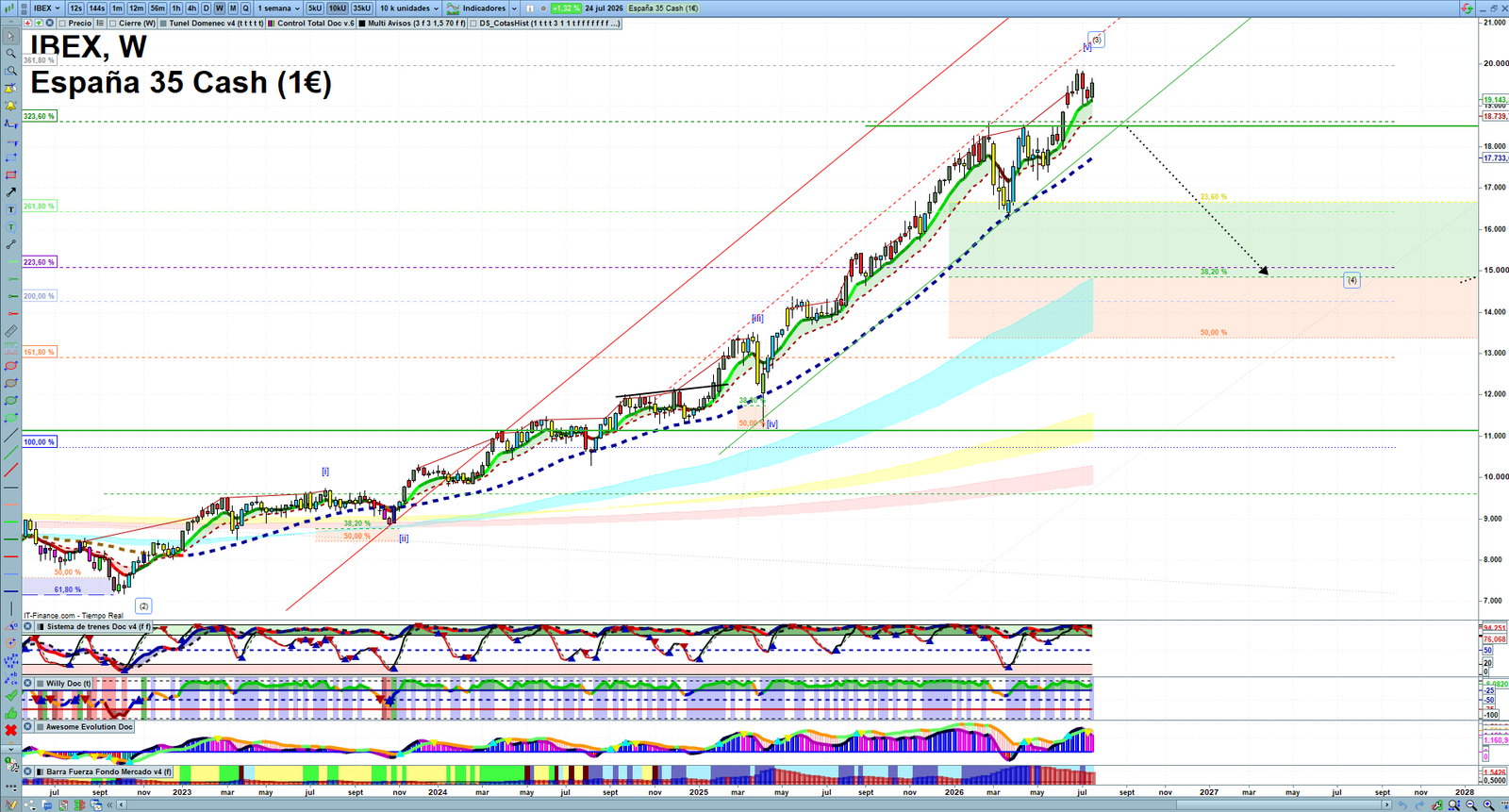
Task: Click the list icon next to Precio
Action: coord(100,23)
